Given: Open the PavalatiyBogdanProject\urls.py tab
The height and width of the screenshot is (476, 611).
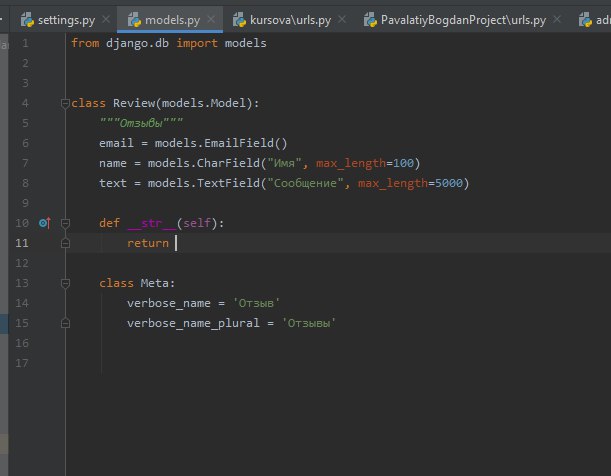Looking at the screenshot, I should (x=463, y=19).
